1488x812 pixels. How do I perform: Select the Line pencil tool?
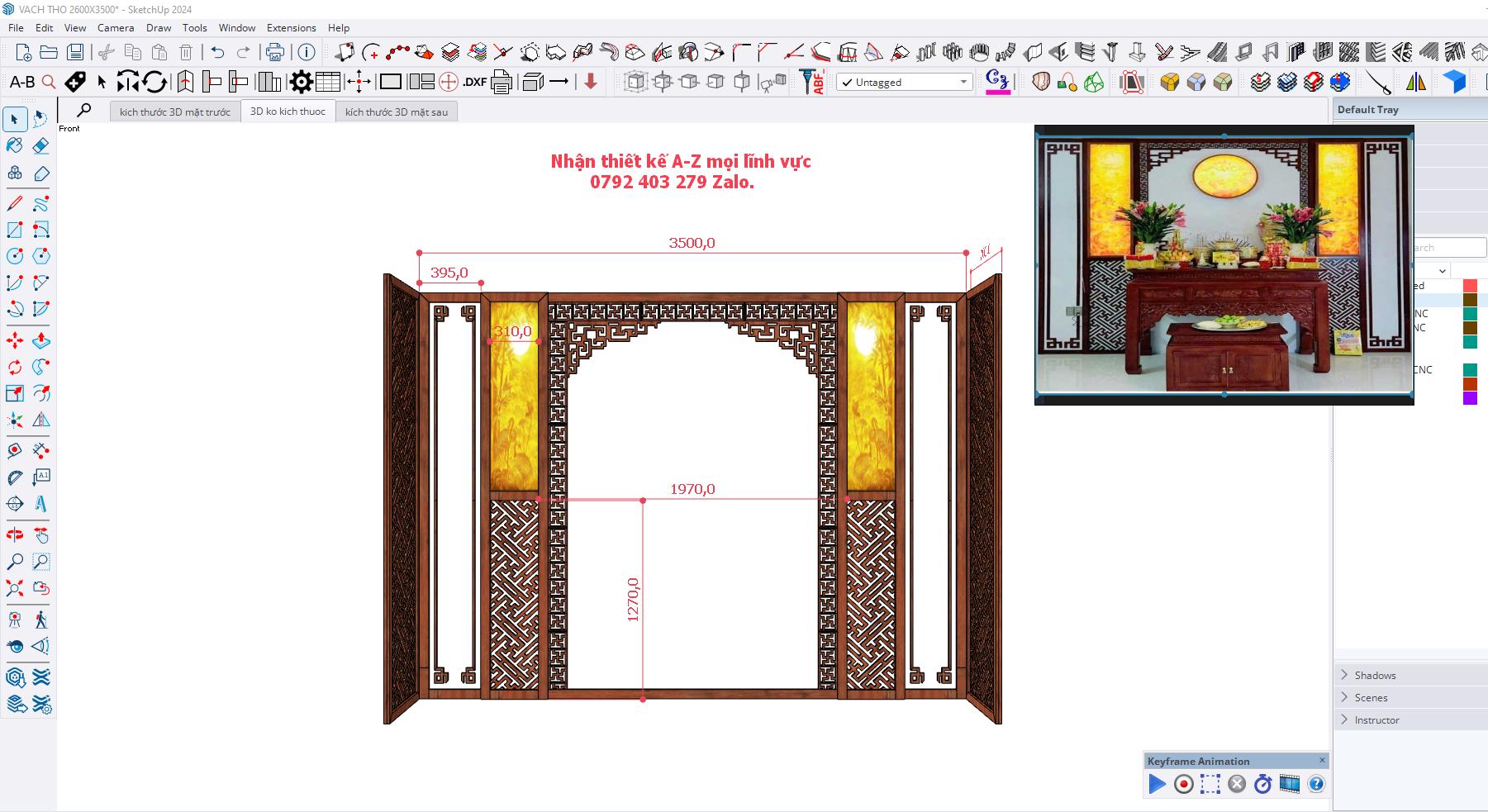15,203
